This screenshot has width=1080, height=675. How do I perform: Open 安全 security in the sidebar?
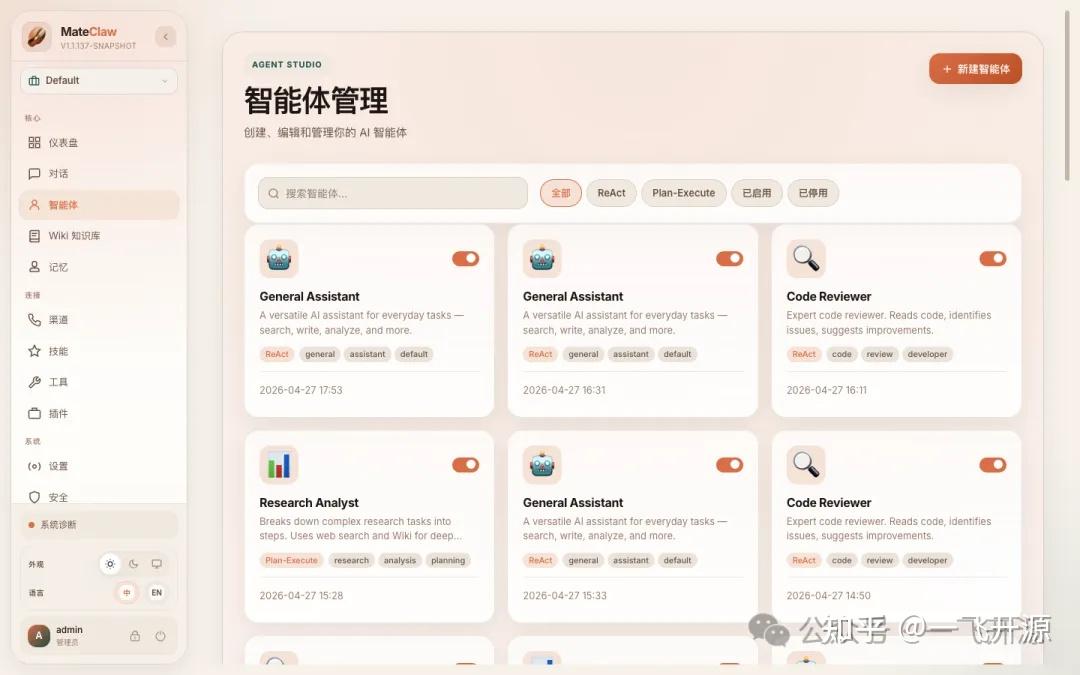[x=98, y=497]
